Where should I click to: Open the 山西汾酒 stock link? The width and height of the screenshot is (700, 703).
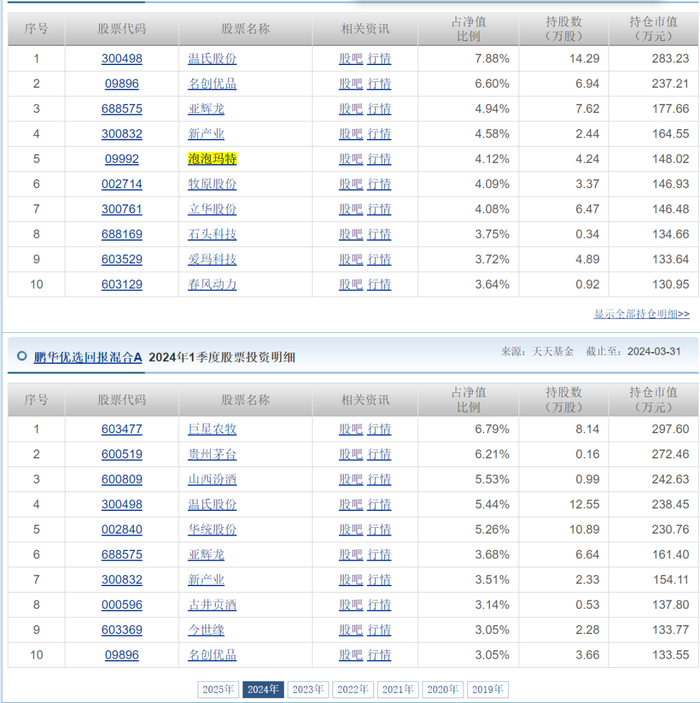click(212, 479)
